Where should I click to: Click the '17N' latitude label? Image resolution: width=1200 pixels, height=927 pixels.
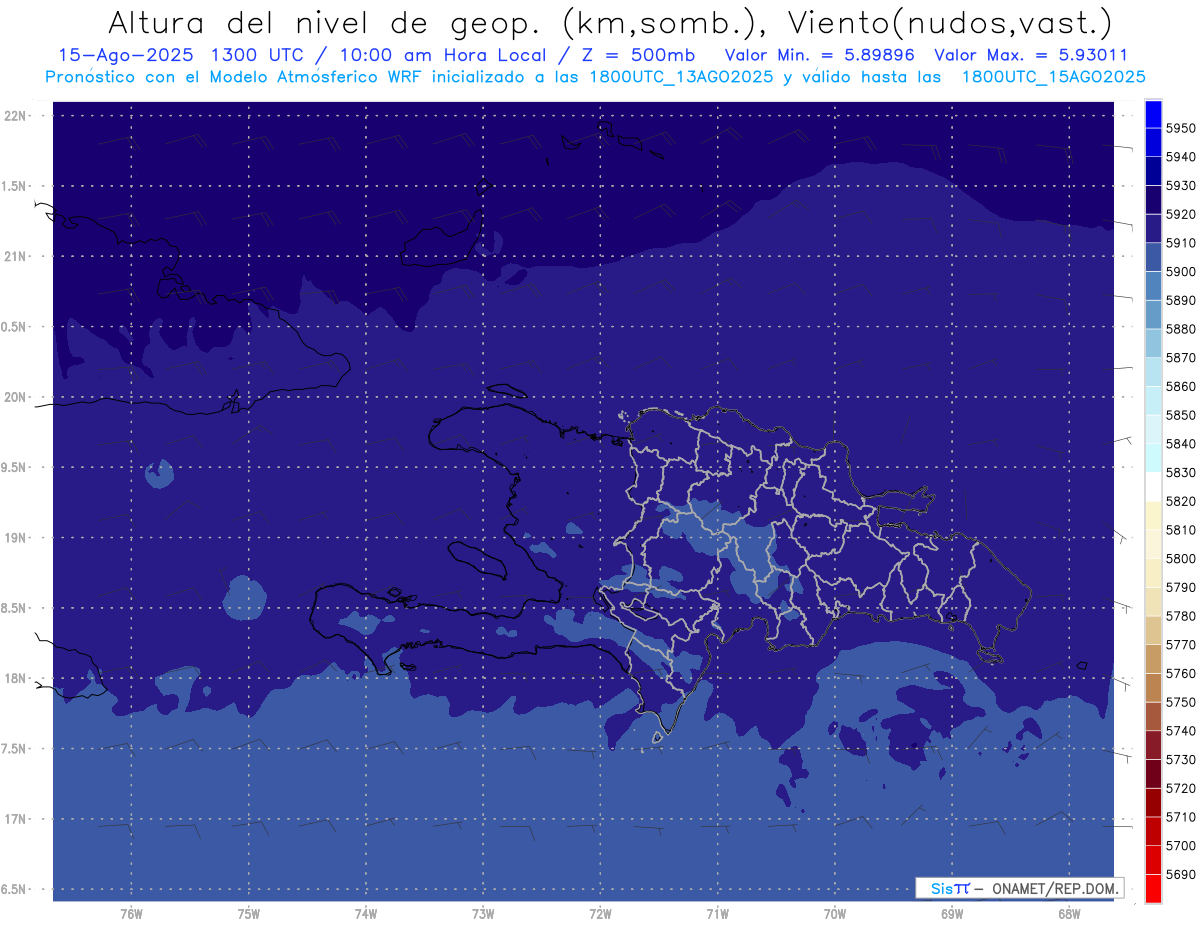(16, 820)
